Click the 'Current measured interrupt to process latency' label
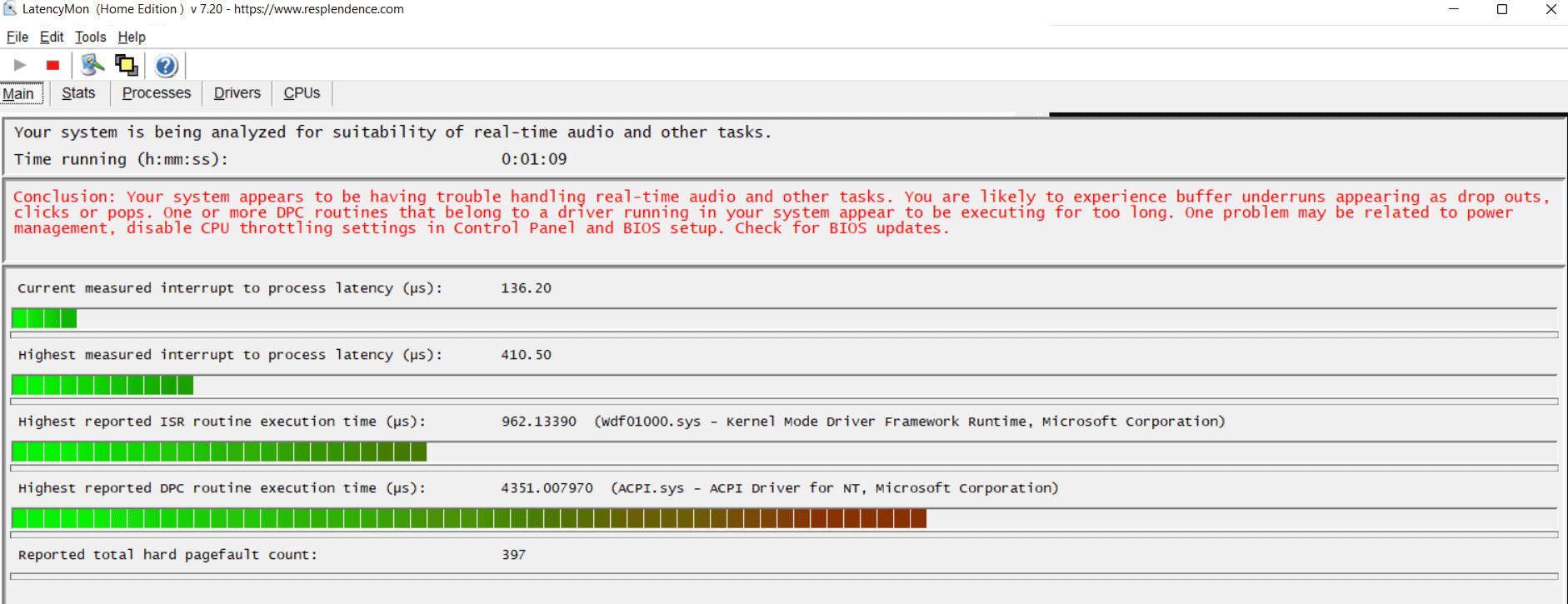This screenshot has height=604, width=1568. [230, 288]
